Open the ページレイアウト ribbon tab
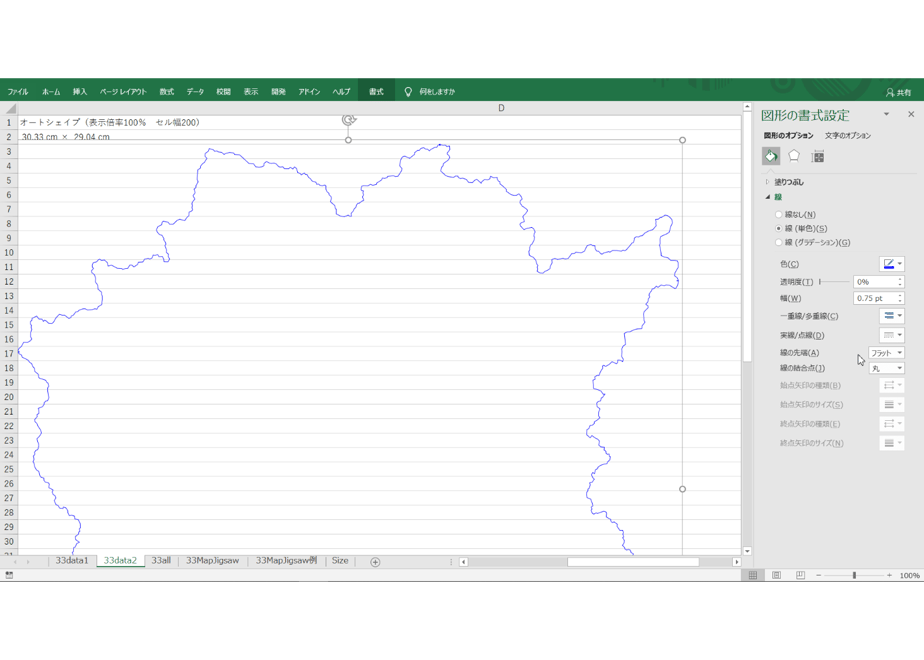Image resolution: width=924 pixels, height=660 pixels. 123,92
